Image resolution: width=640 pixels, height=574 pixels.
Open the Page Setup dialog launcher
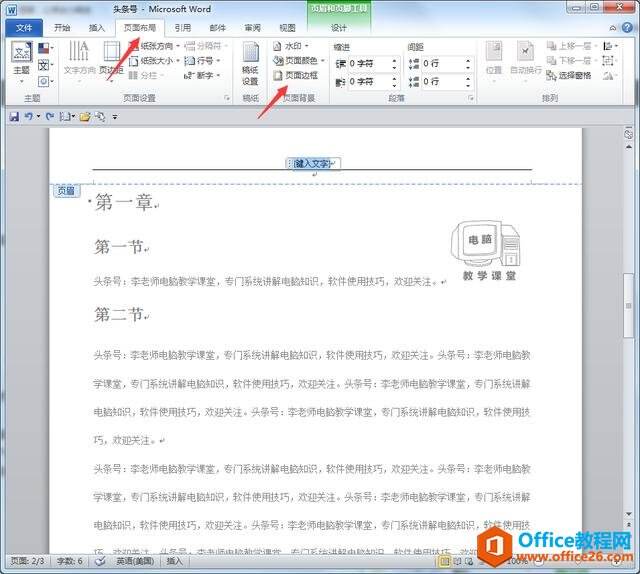(x=227, y=98)
